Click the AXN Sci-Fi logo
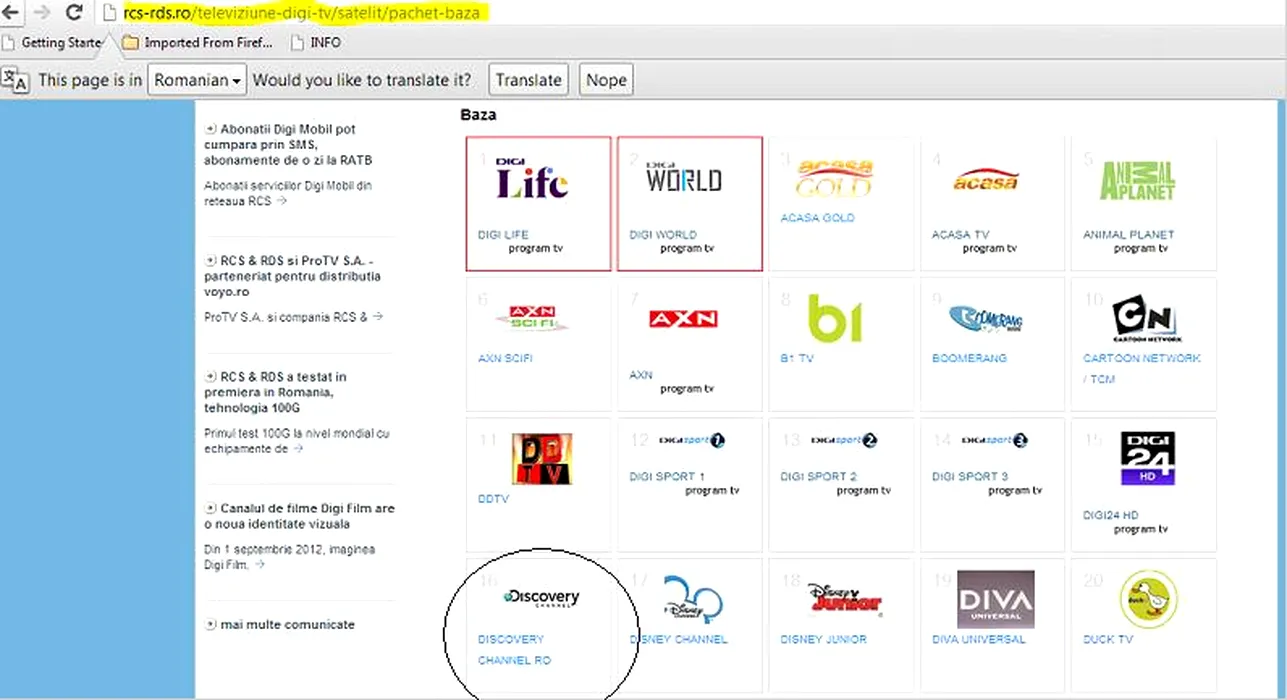The image size is (1287, 700). coord(532,318)
